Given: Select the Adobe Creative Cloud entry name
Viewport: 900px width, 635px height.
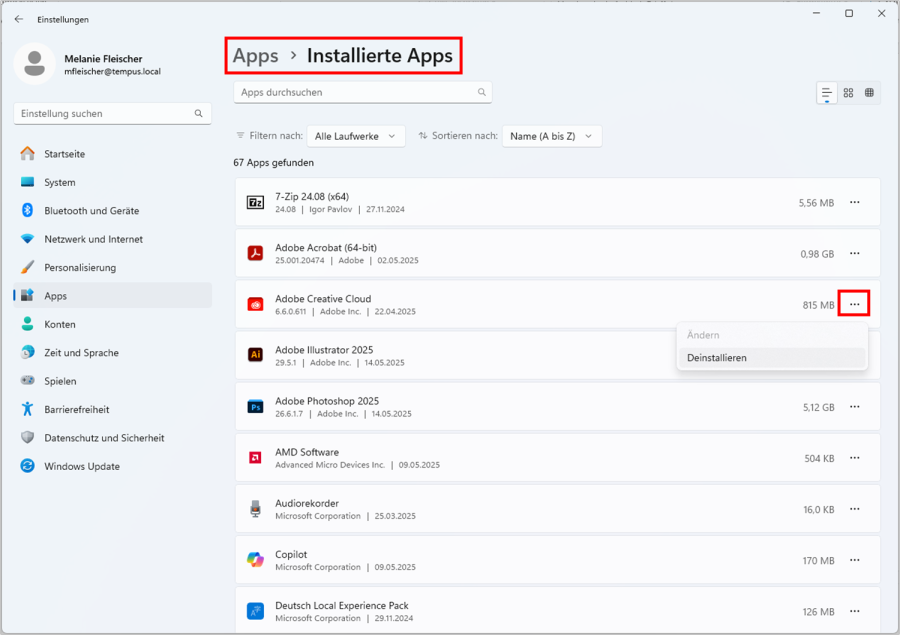Looking at the screenshot, I should 323,299.
